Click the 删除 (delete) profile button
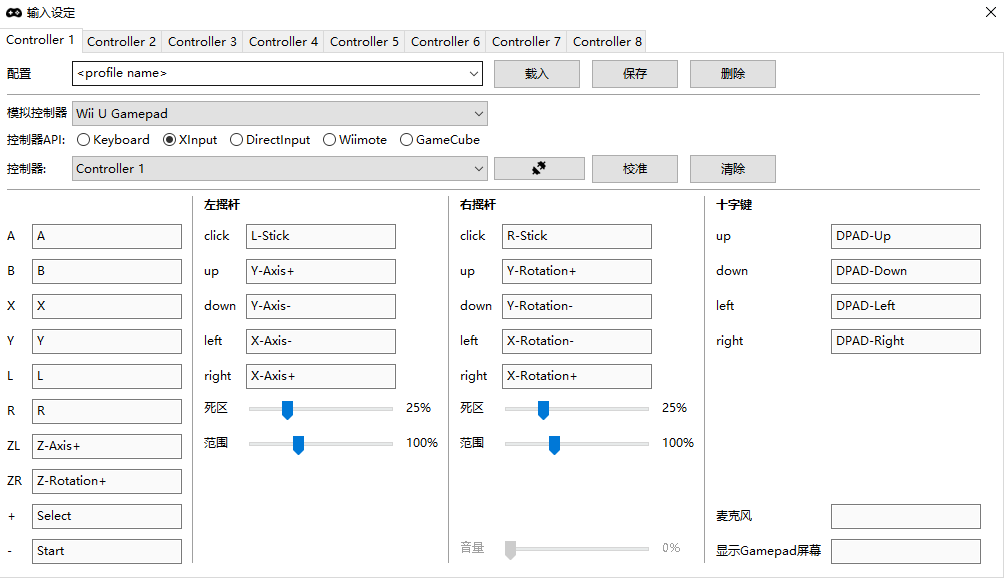 click(733, 74)
